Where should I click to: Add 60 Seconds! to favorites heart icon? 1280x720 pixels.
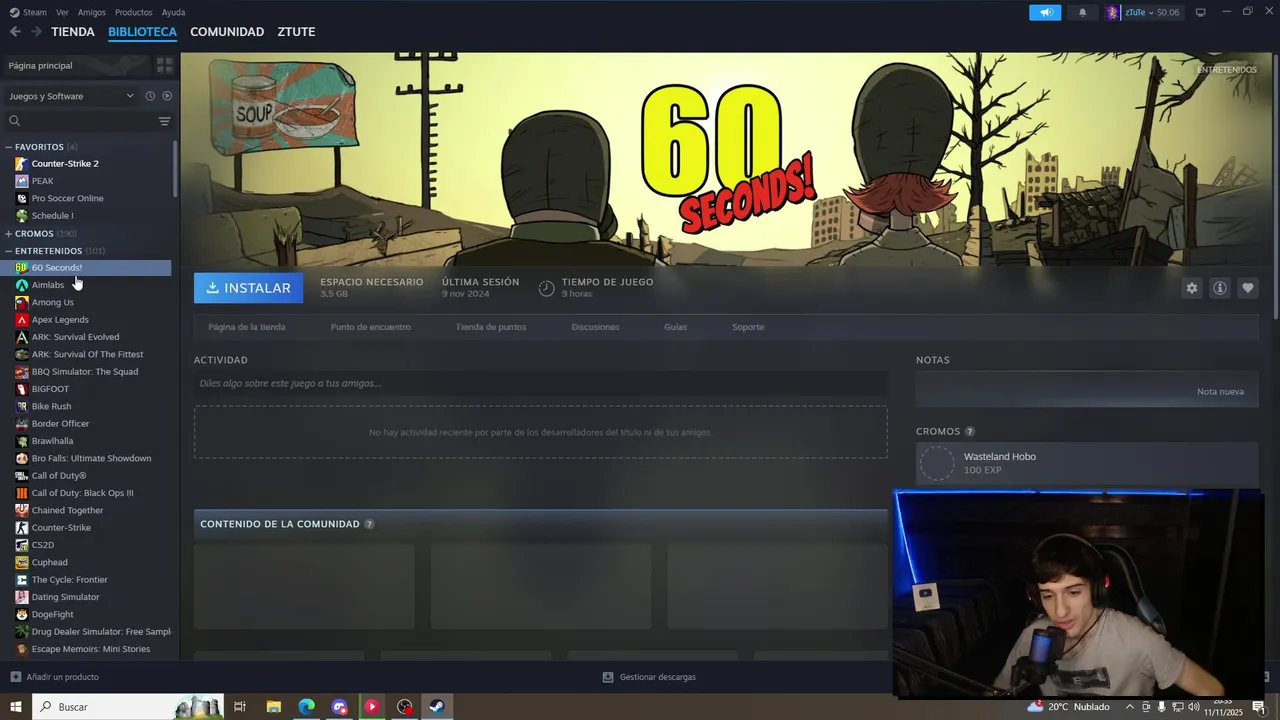click(x=1248, y=288)
